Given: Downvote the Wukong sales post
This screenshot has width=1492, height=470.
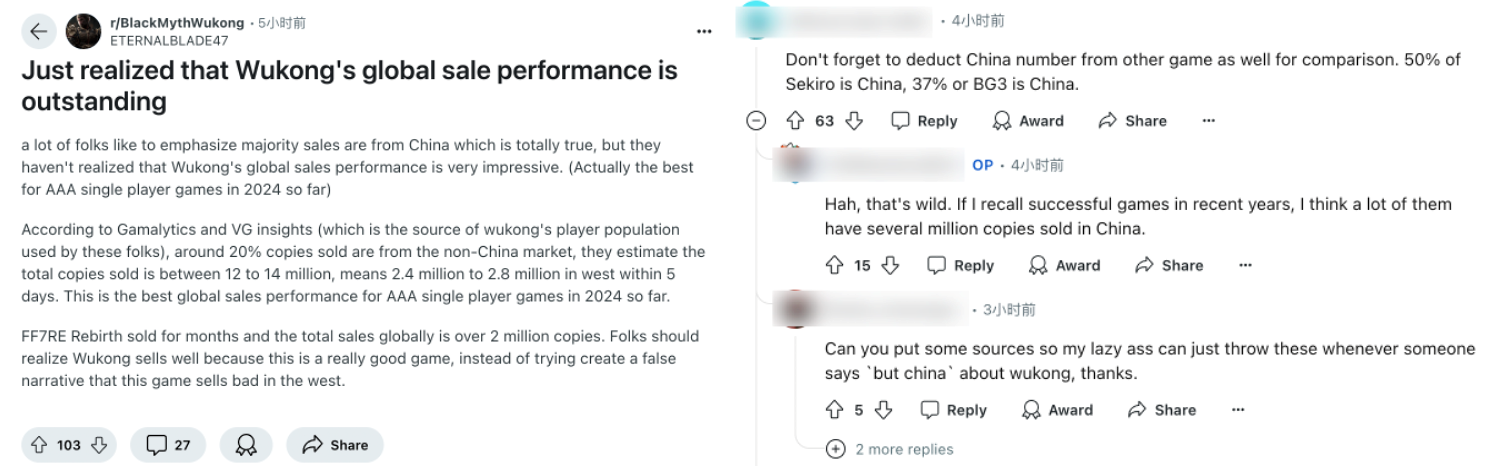Looking at the screenshot, I should click(x=99, y=445).
